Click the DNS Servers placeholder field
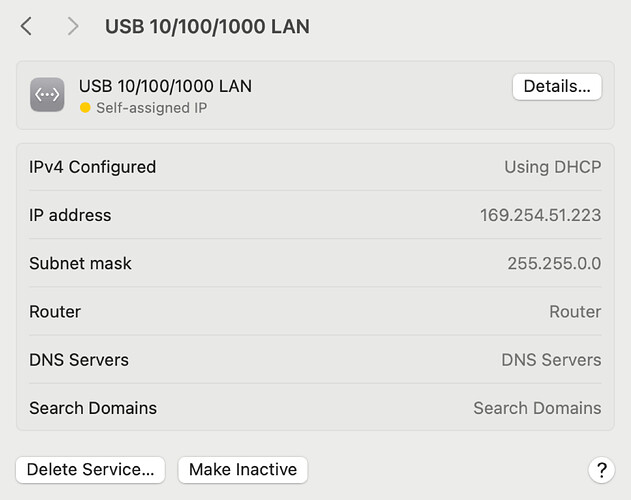This screenshot has width=631, height=500. 551,360
